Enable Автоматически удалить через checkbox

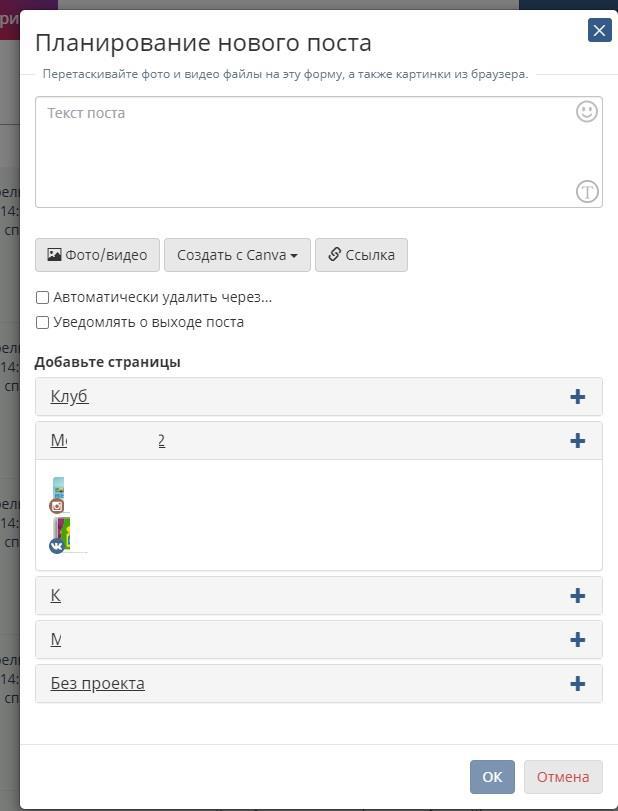click(x=42, y=297)
